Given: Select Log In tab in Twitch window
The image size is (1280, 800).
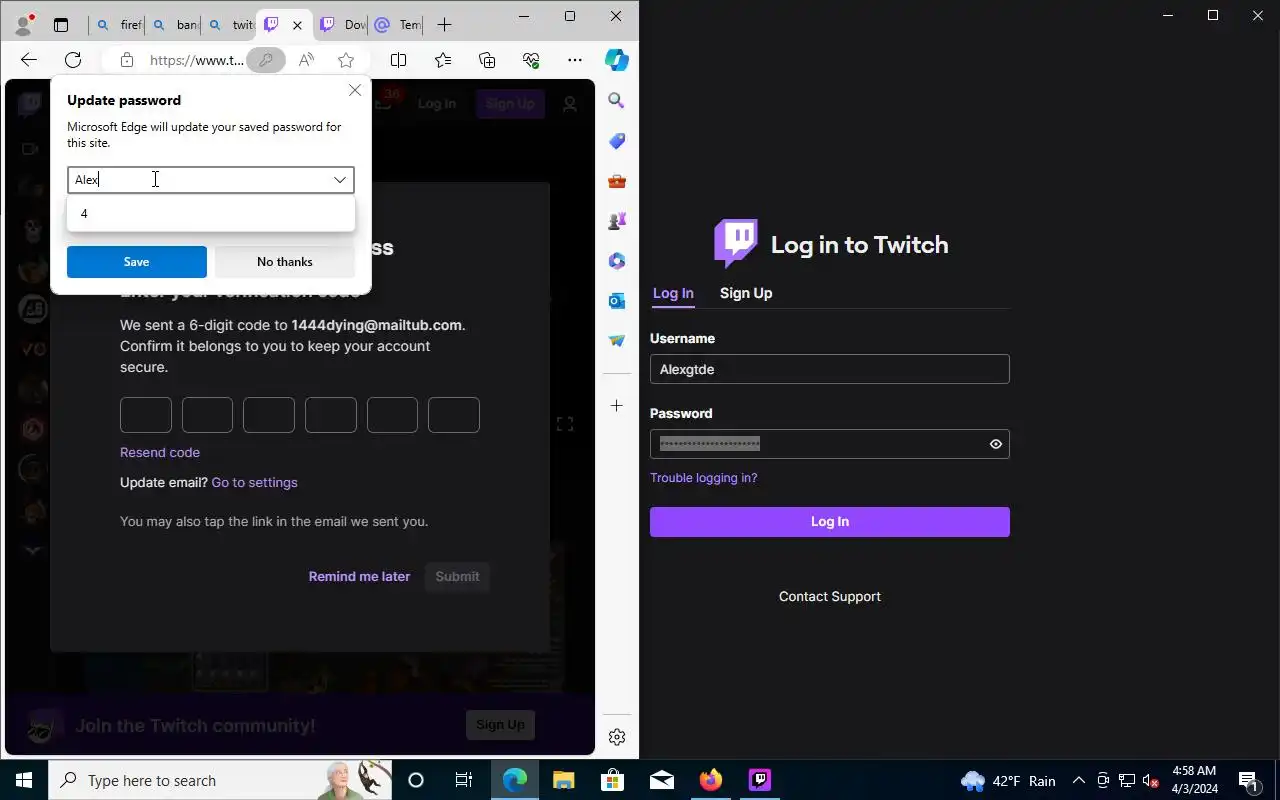Looking at the screenshot, I should (673, 293).
